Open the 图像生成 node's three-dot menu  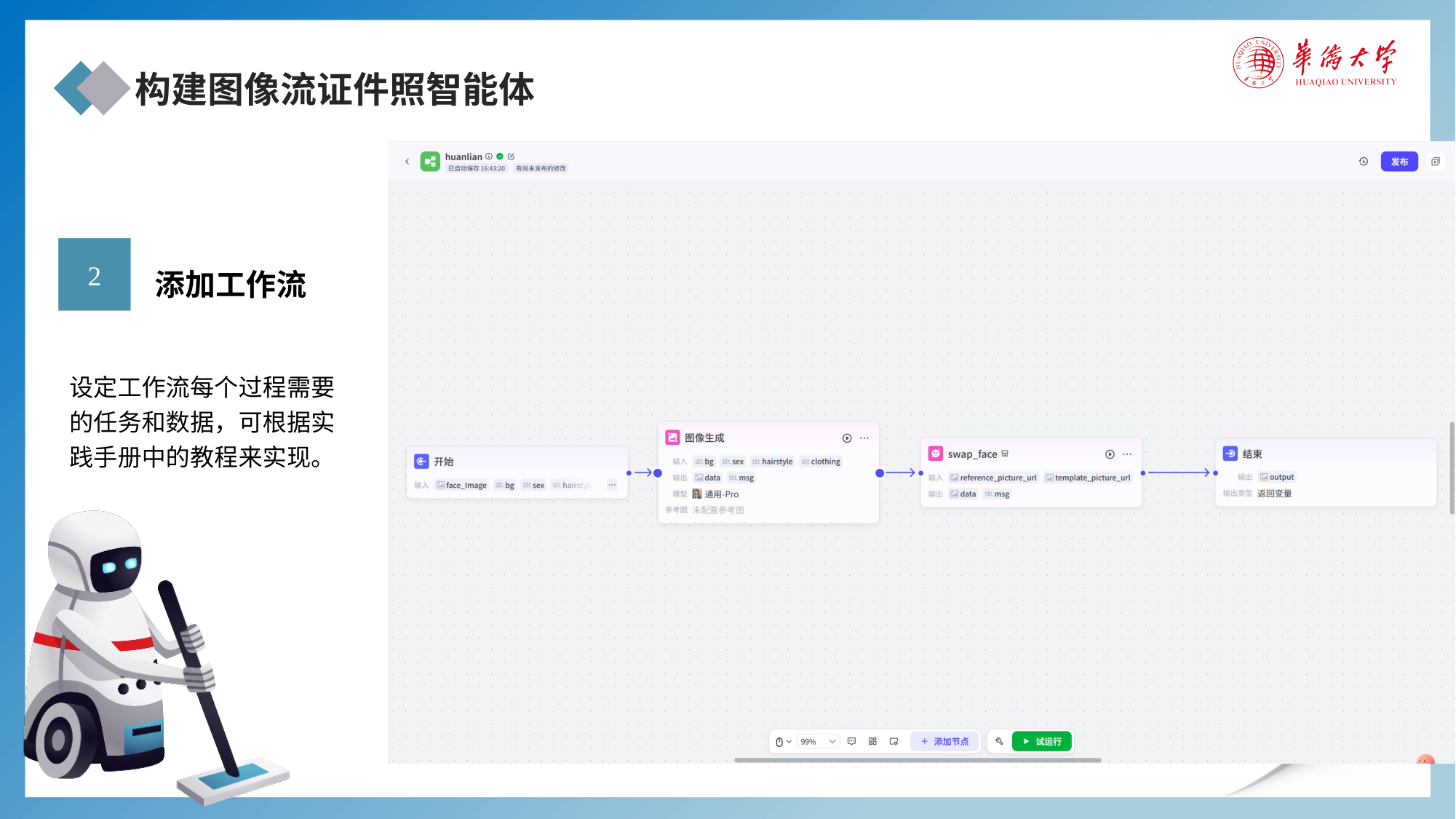(864, 438)
